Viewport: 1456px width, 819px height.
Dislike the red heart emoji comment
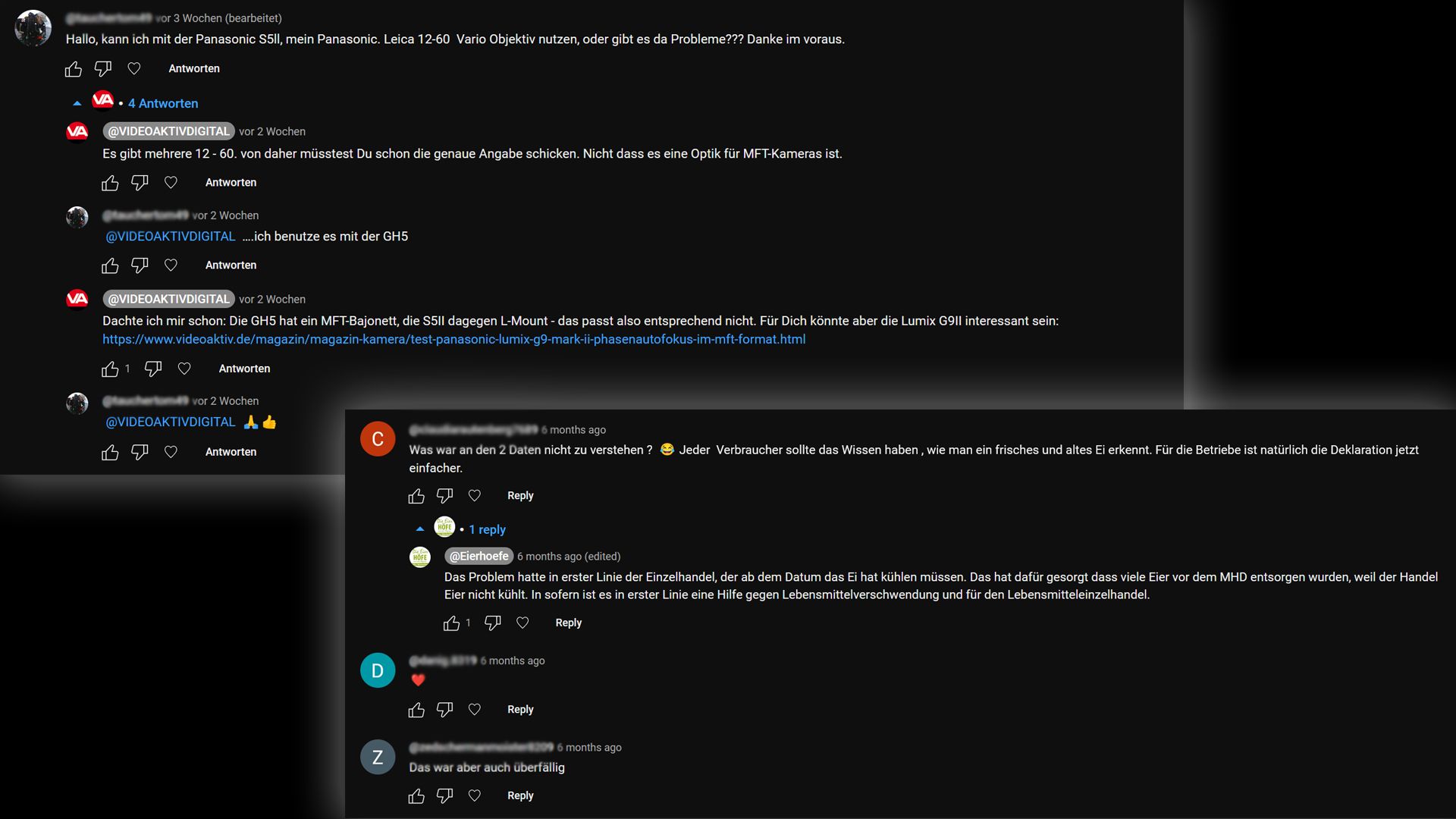pyautogui.click(x=445, y=710)
